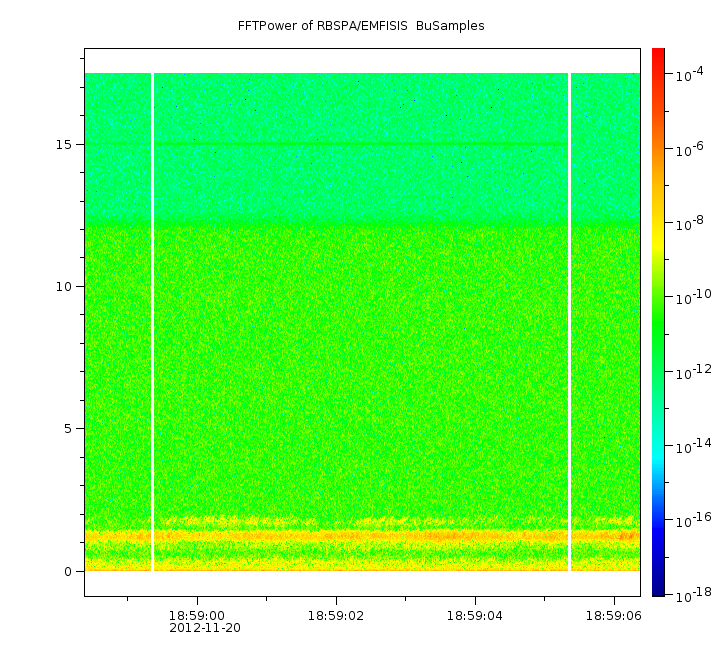The image size is (724, 656).
Task: Click the time label 18:59:00
Action: click(197, 616)
